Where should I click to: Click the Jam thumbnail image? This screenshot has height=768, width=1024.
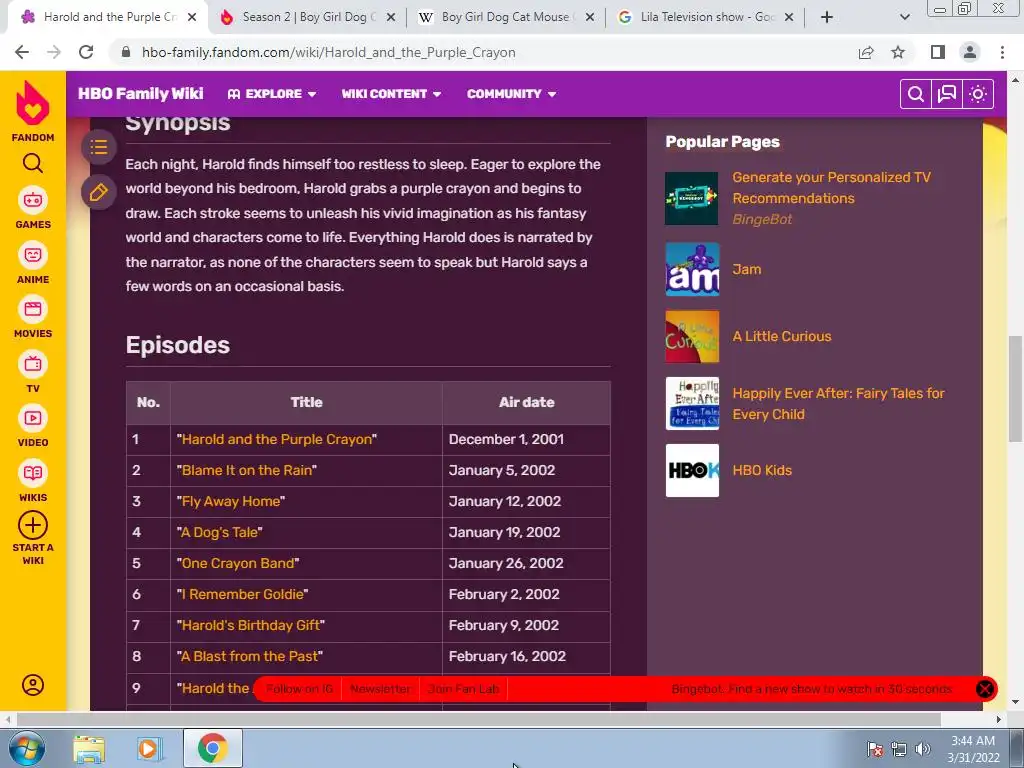(692, 269)
